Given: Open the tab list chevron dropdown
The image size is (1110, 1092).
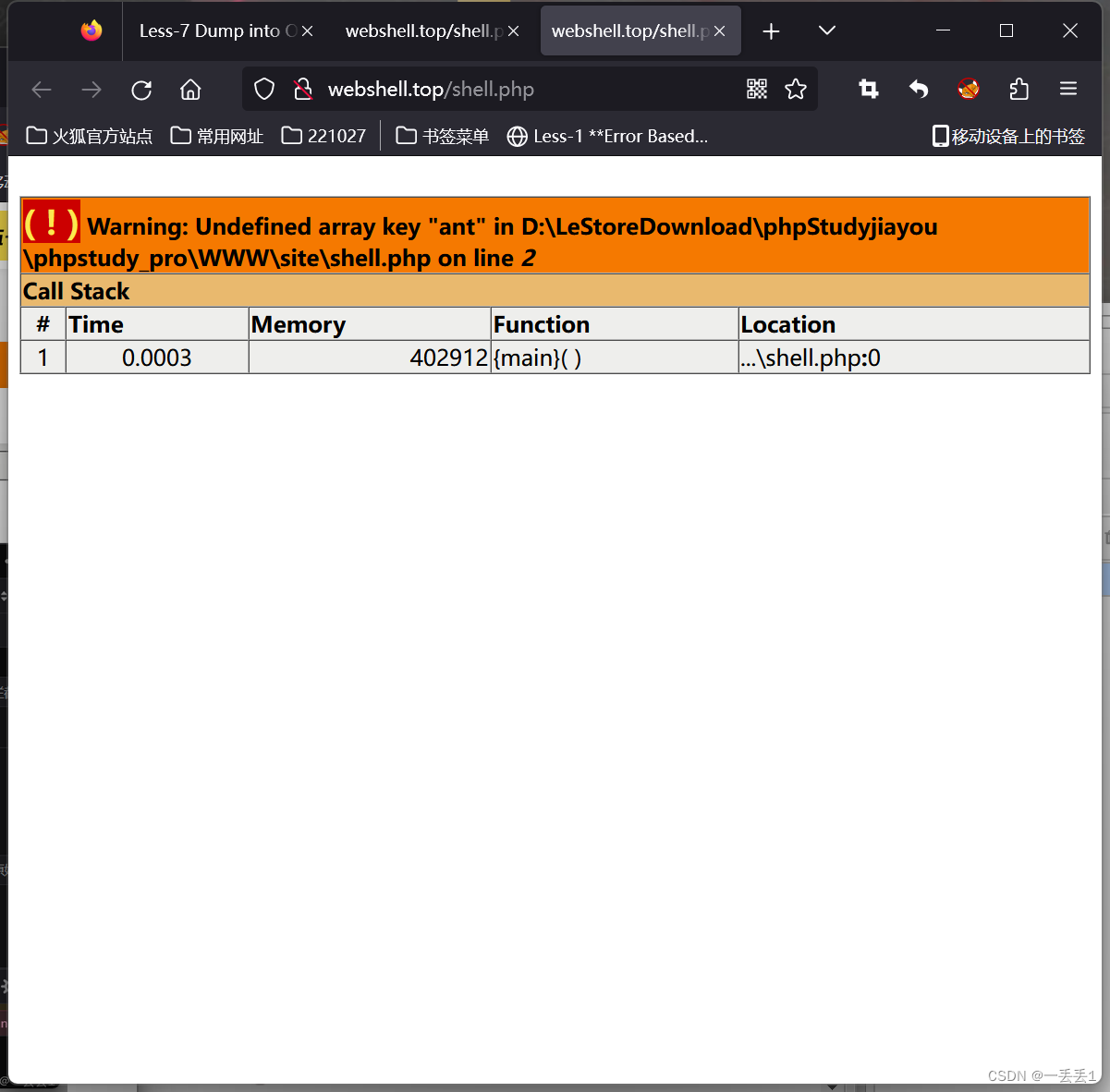Looking at the screenshot, I should pyautogui.click(x=826, y=30).
